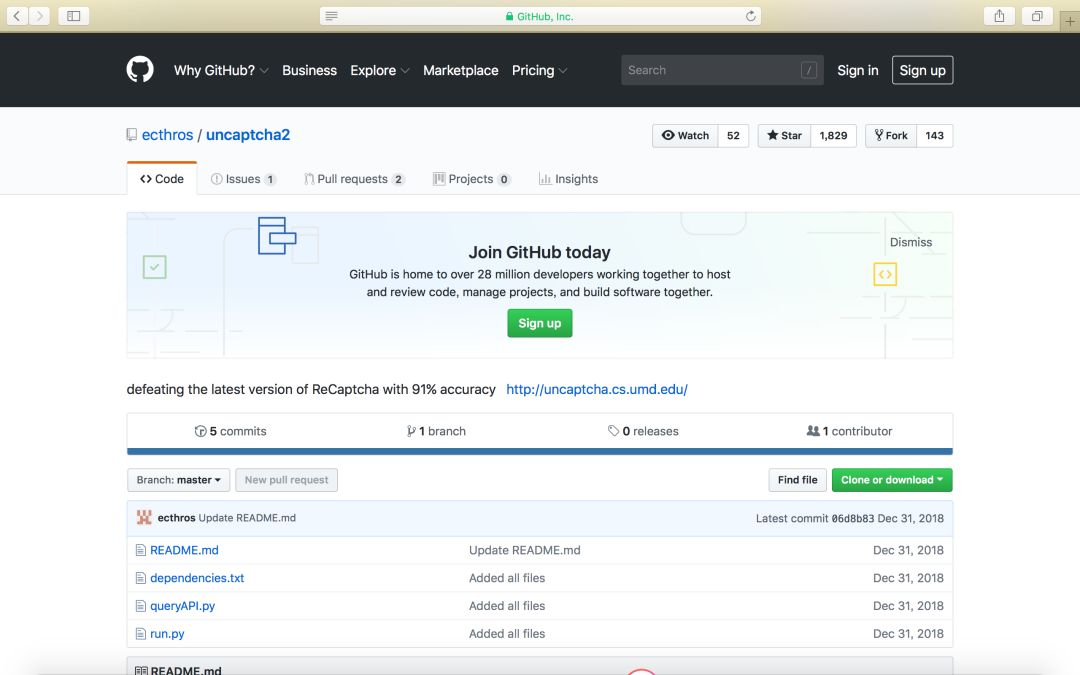Click the fork count 143
This screenshot has height=675, width=1080.
click(x=935, y=135)
